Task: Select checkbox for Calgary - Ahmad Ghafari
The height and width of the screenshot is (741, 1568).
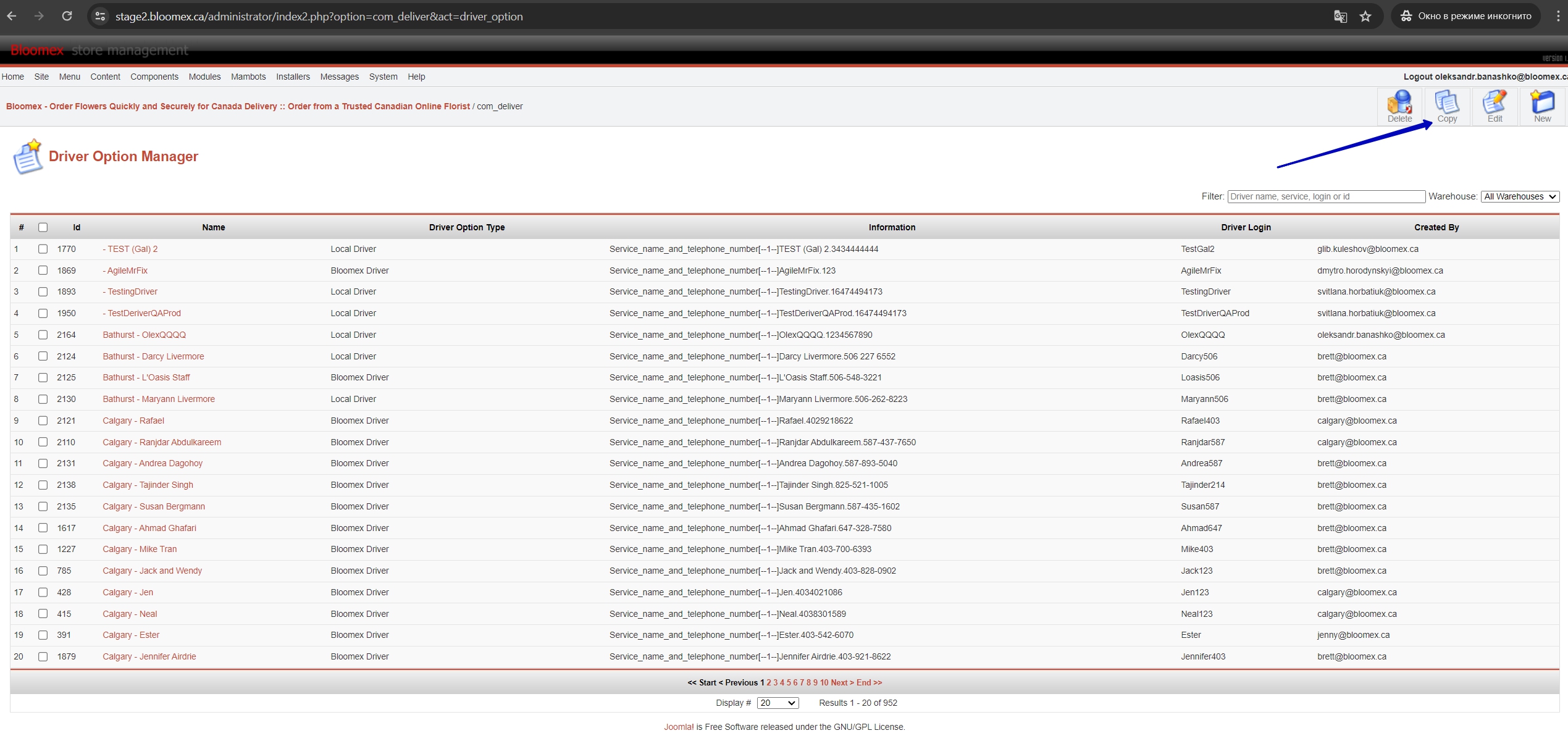Action: (x=43, y=528)
